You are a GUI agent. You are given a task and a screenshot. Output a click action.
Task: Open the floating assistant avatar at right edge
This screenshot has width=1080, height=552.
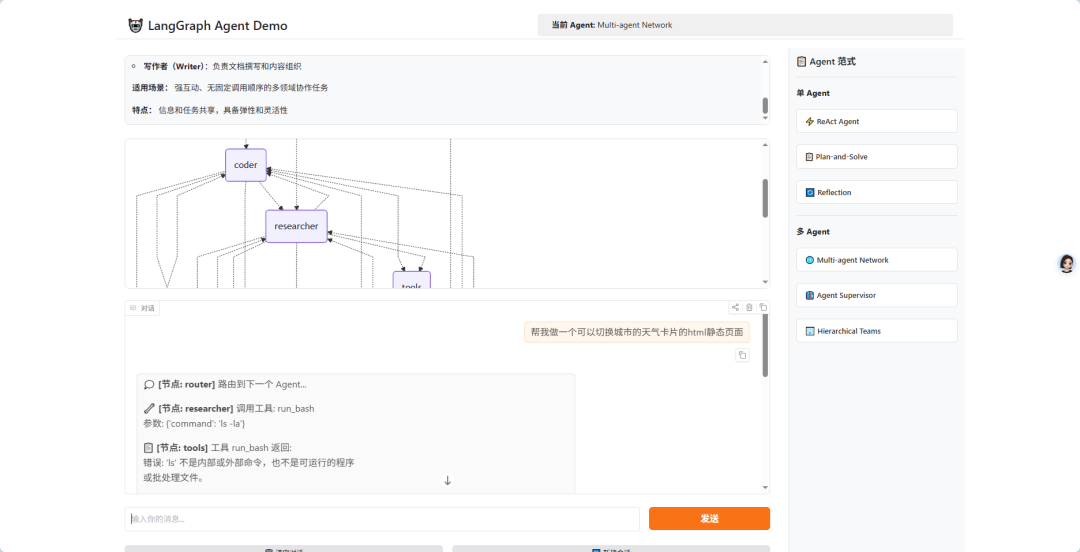coord(1067,263)
